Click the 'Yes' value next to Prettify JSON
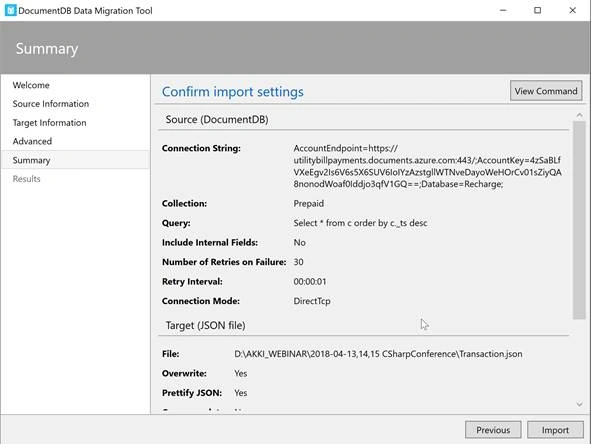Screen dimensions: 591x444 tap(240, 393)
